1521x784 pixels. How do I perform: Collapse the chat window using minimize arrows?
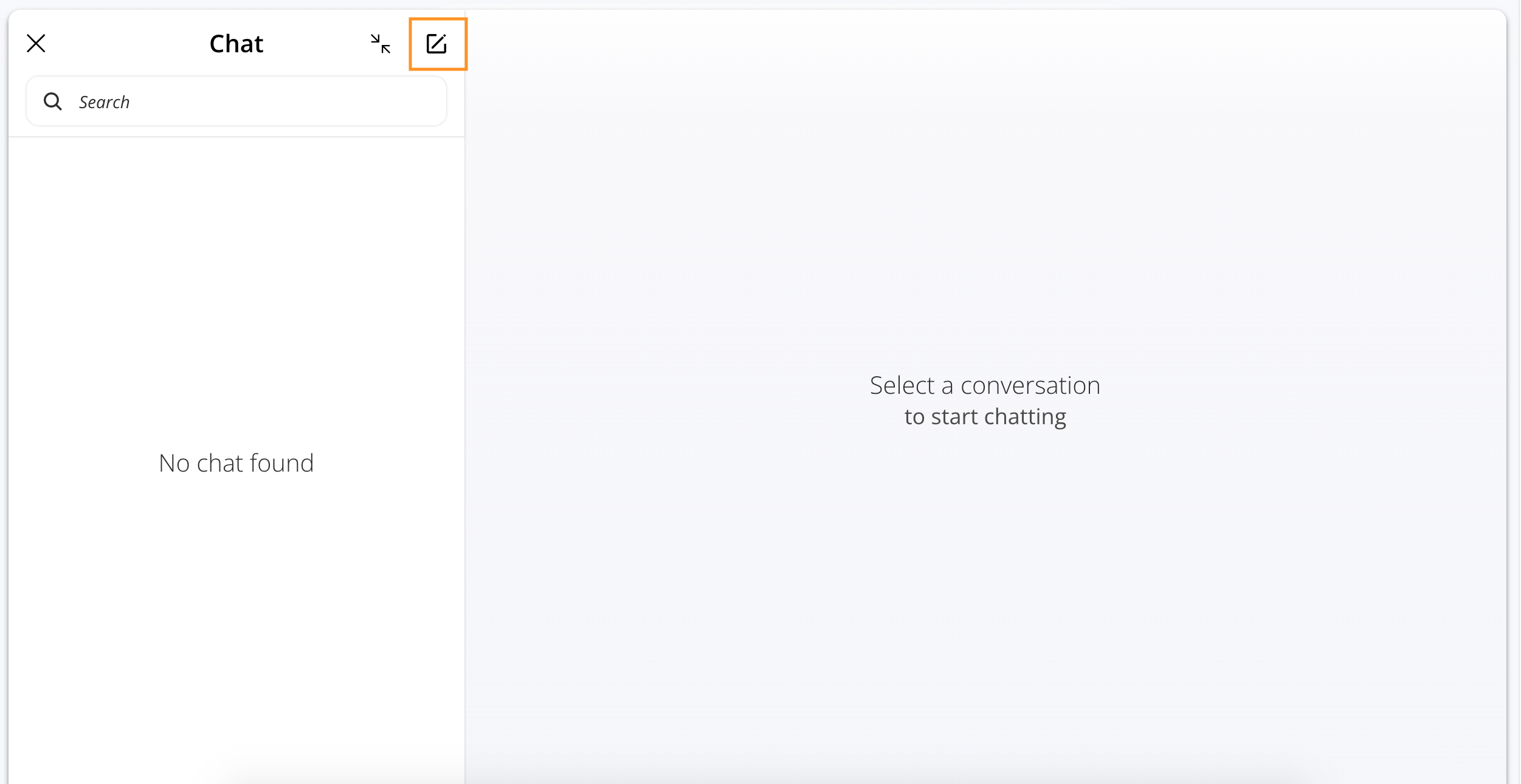coord(381,44)
